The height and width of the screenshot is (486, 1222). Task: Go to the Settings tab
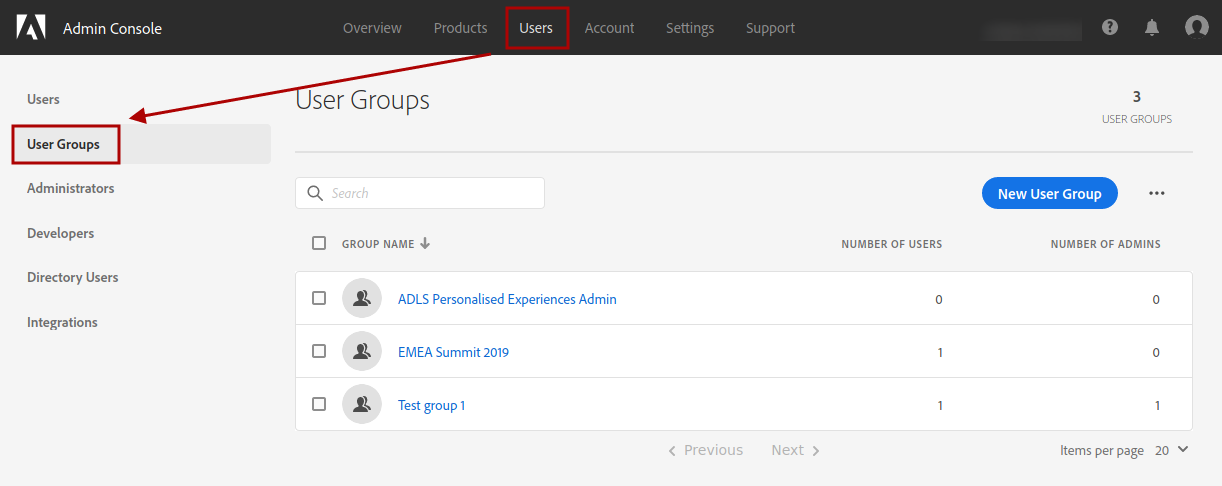pyautogui.click(x=690, y=28)
